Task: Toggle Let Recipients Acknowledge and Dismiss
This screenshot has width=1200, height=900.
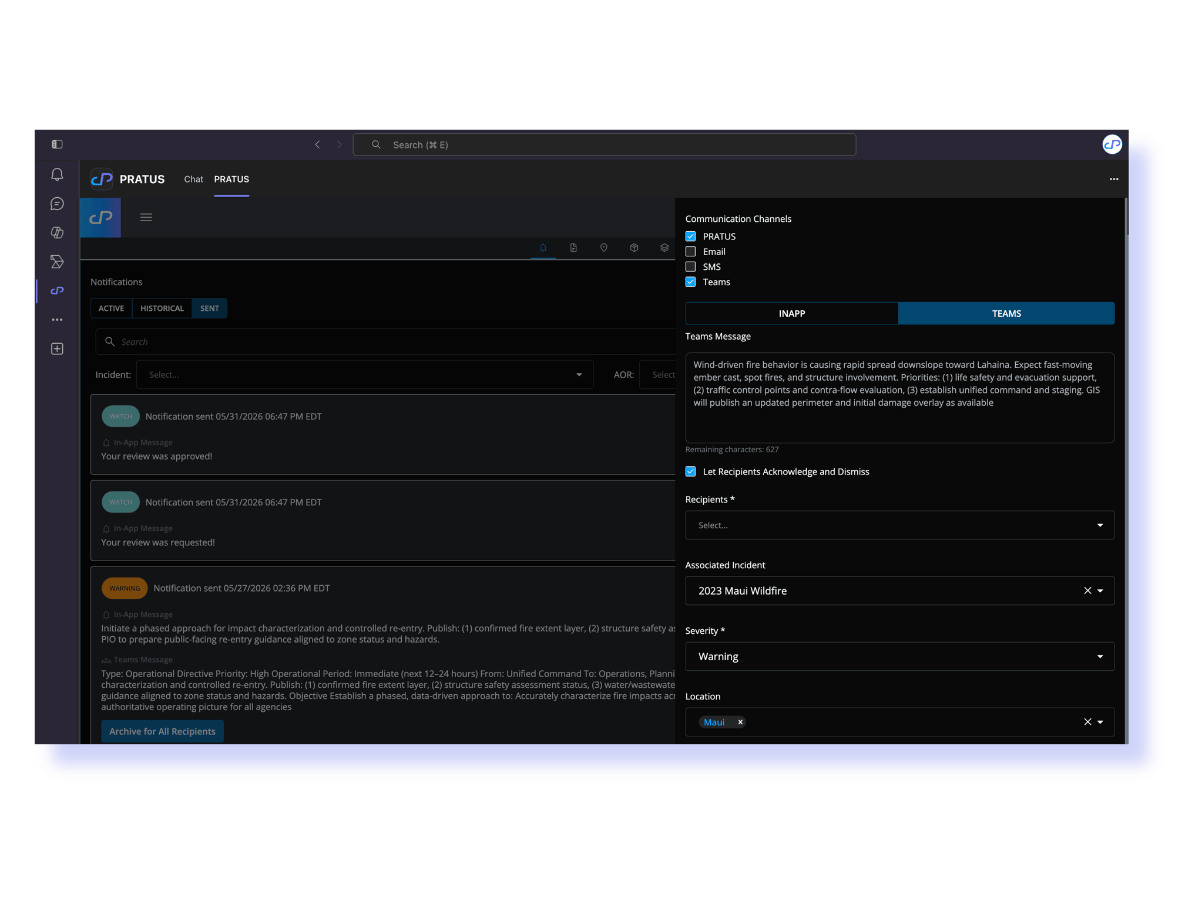Action: point(690,472)
